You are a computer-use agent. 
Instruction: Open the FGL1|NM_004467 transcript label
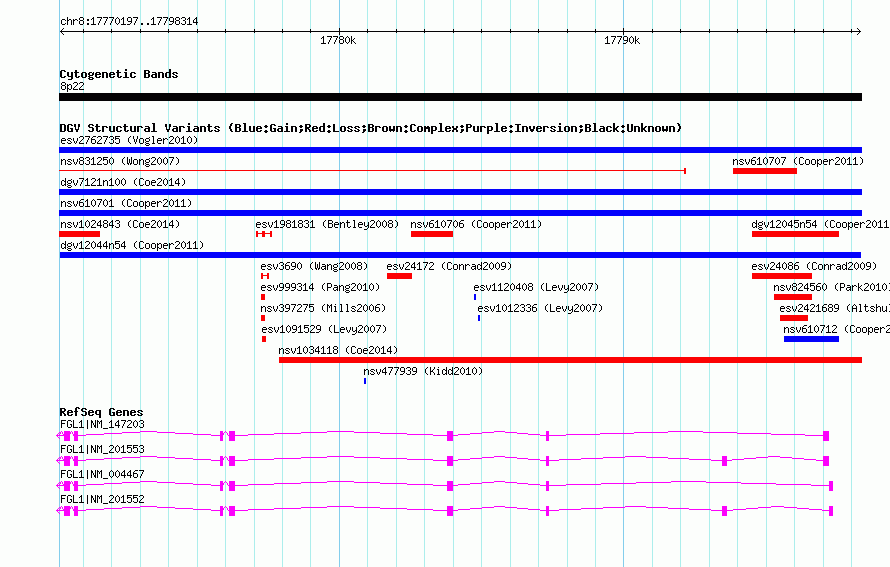102,474
